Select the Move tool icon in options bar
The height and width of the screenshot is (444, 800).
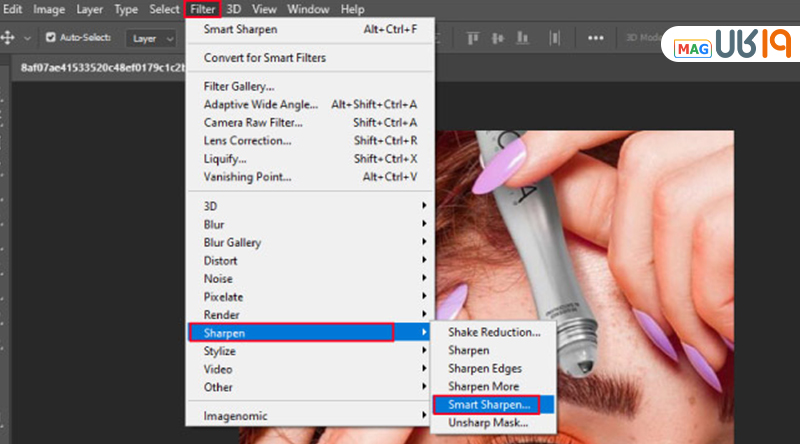[x=9, y=38]
